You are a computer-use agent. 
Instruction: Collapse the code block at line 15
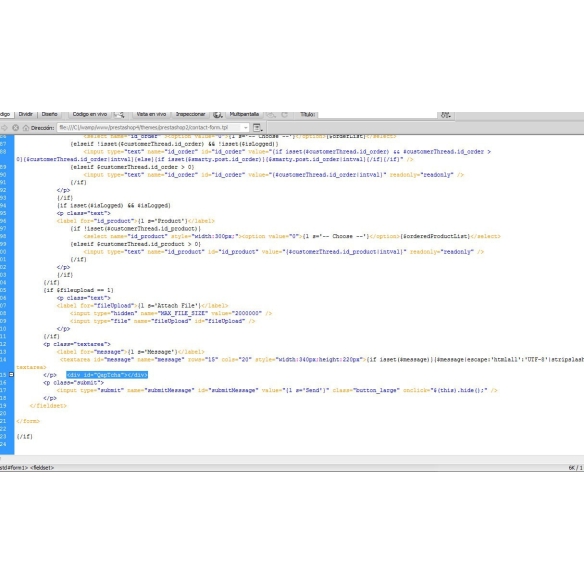[x=11, y=375]
